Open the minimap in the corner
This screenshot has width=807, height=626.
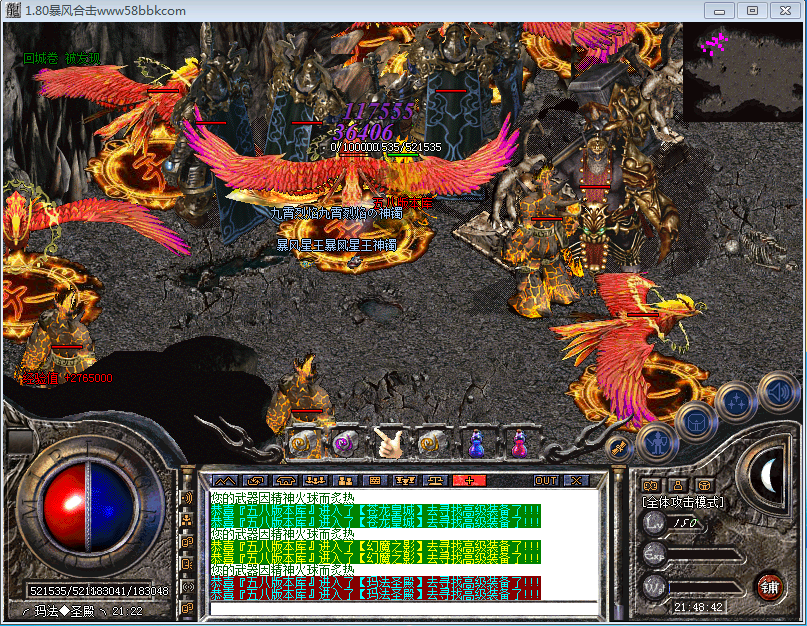pos(743,72)
